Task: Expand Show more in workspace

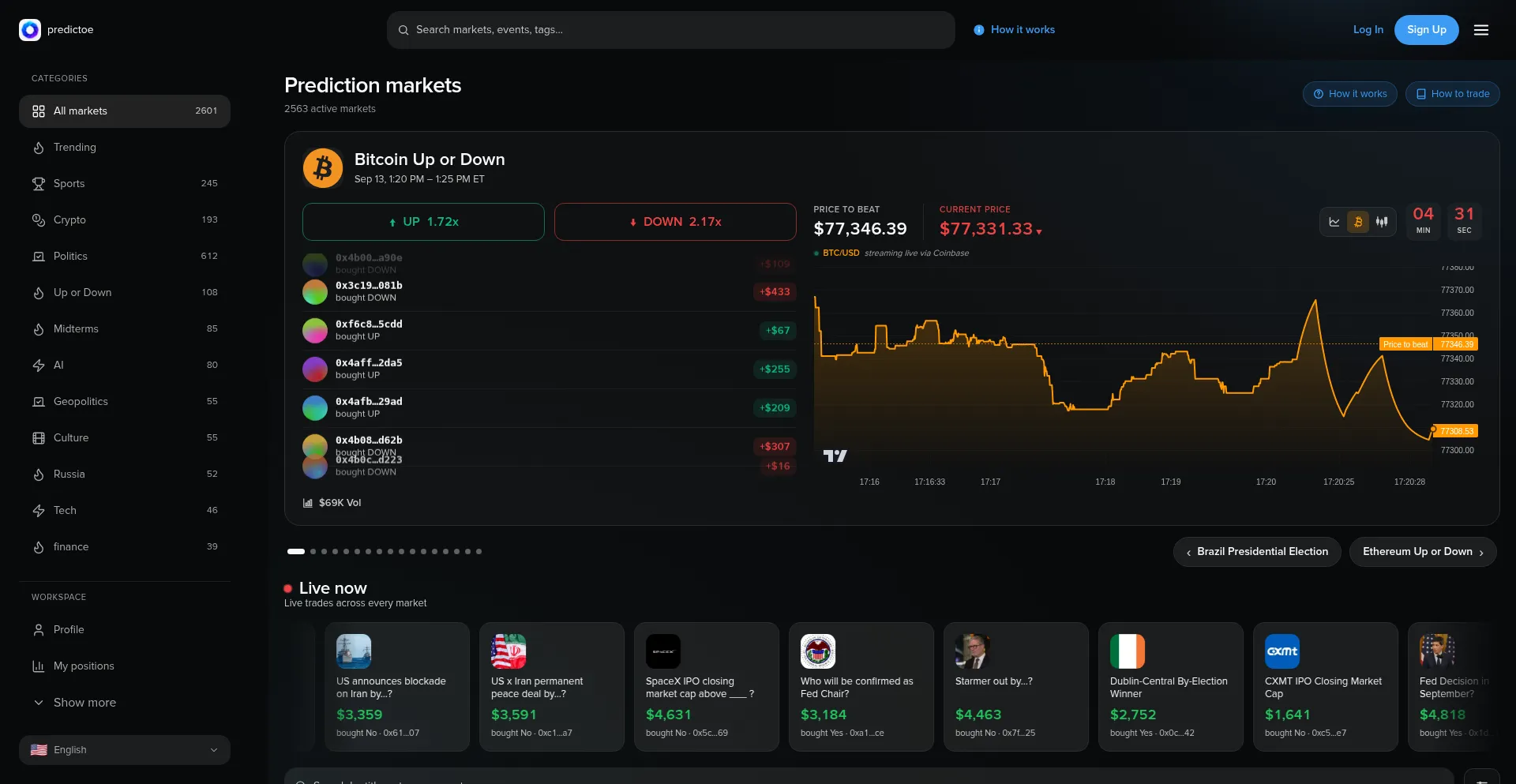Action: (x=125, y=703)
